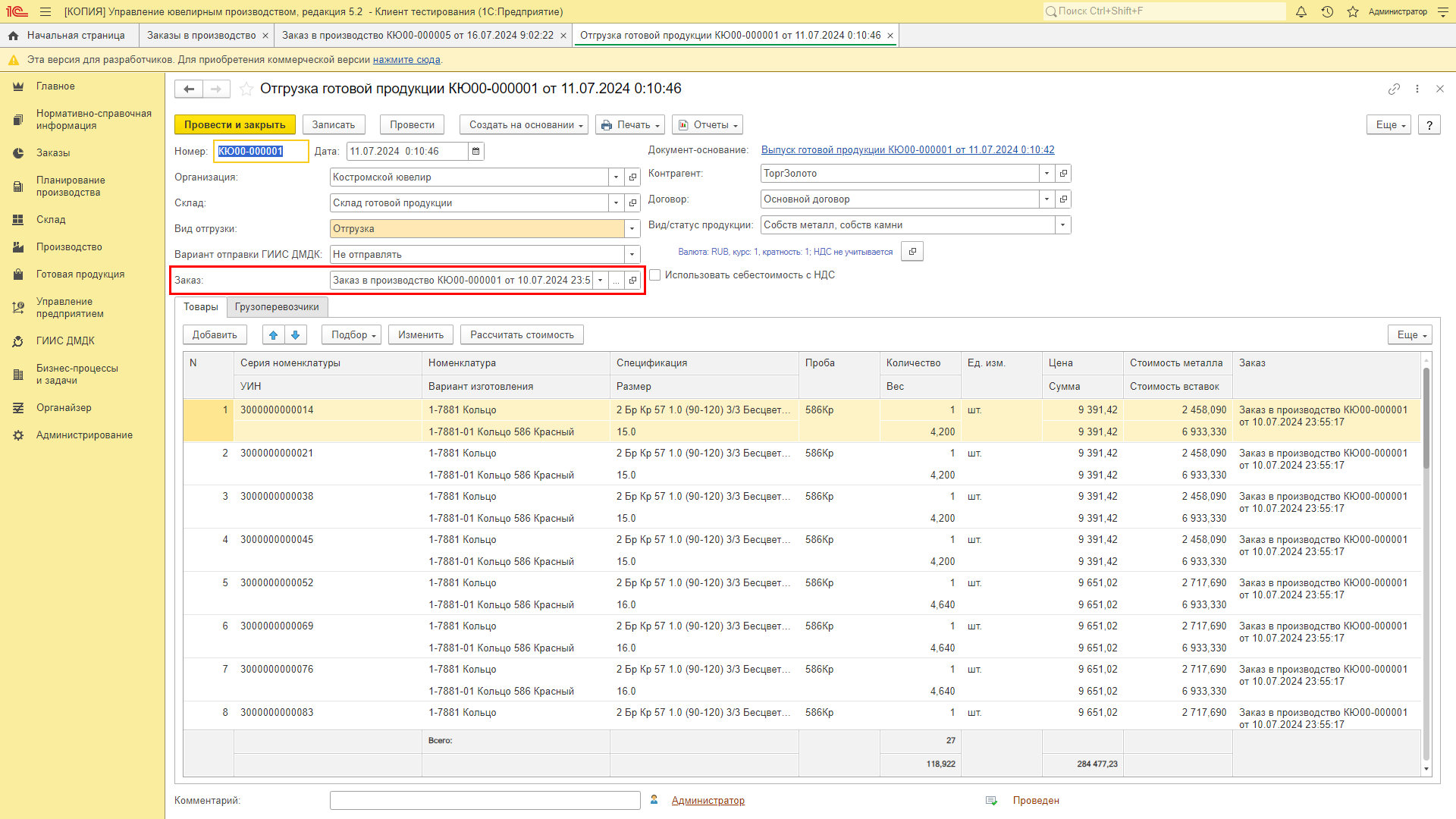The image size is (1456, 819).
Task: Click the Провести и закрыть button
Action: point(235,125)
